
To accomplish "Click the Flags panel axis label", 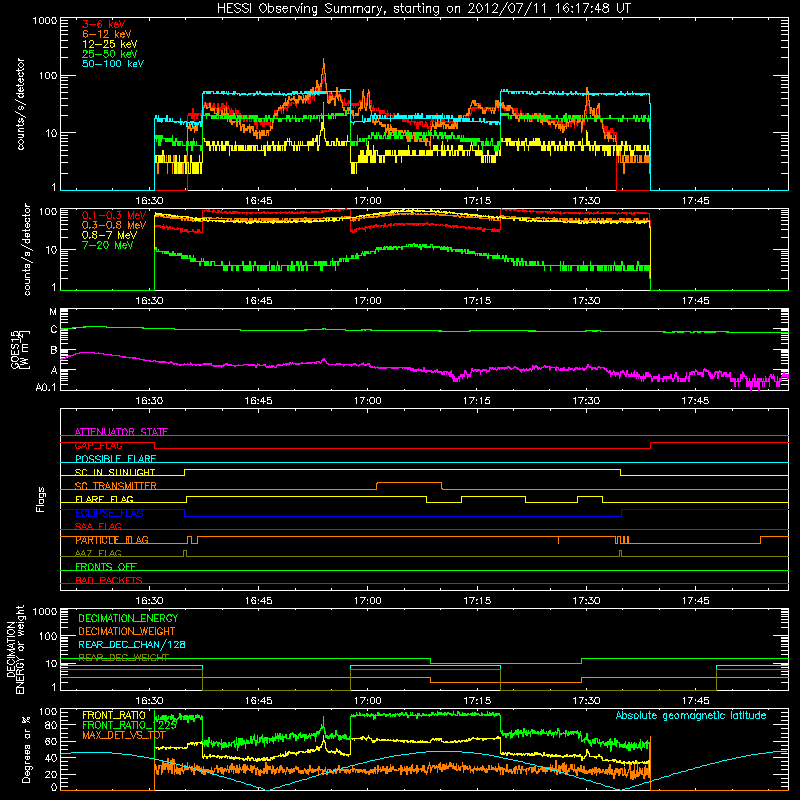I will pyautogui.click(x=41, y=499).
